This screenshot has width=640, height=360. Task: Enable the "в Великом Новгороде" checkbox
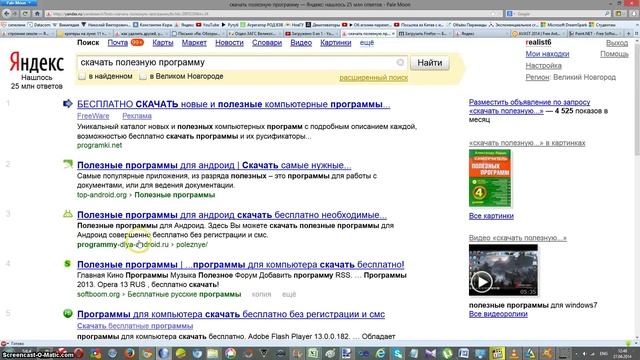point(143,76)
